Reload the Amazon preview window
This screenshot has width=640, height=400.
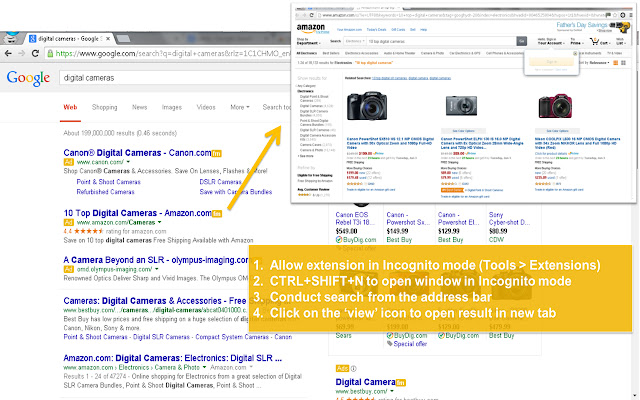coord(312,15)
